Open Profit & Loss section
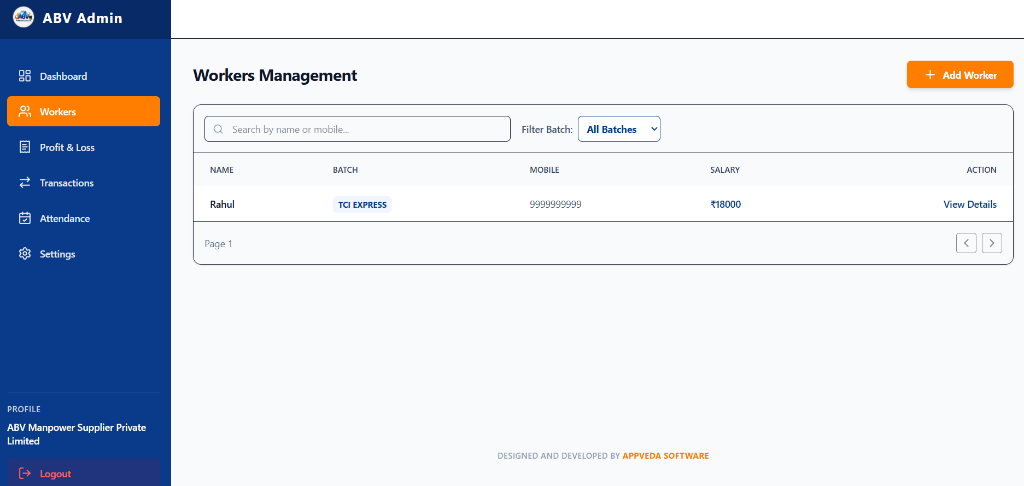 tap(84, 147)
